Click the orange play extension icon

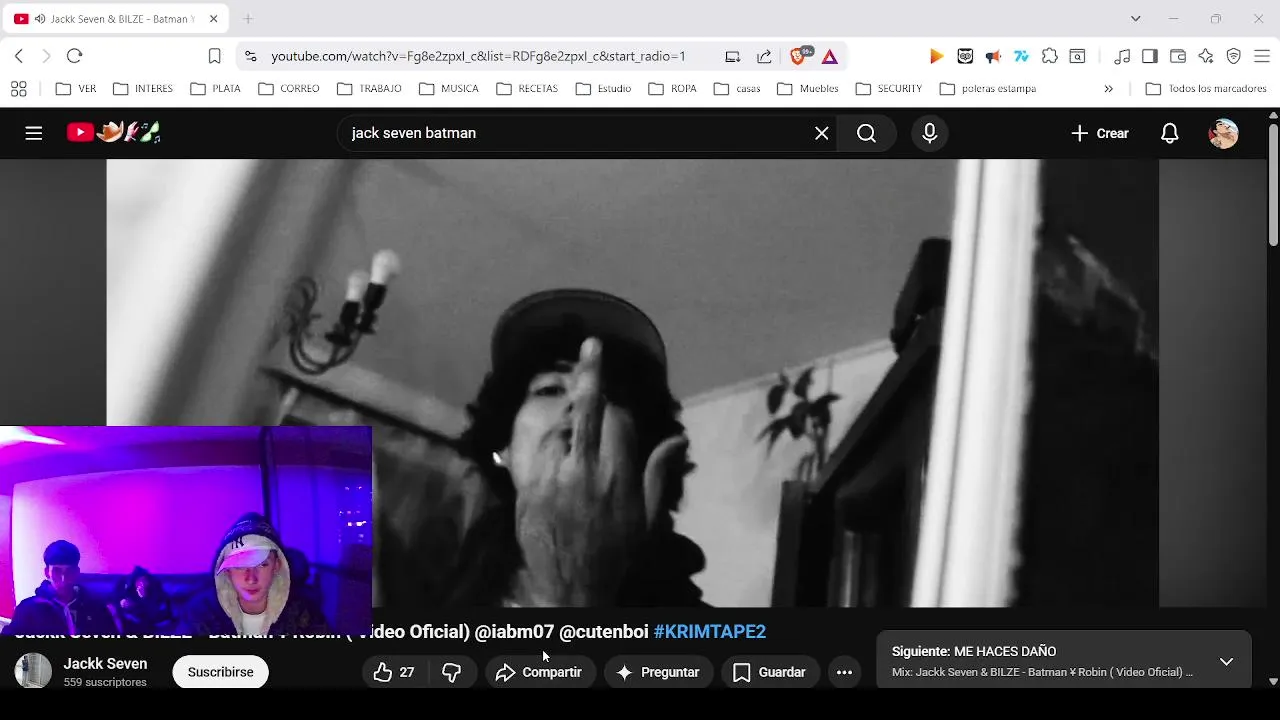(x=936, y=56)
